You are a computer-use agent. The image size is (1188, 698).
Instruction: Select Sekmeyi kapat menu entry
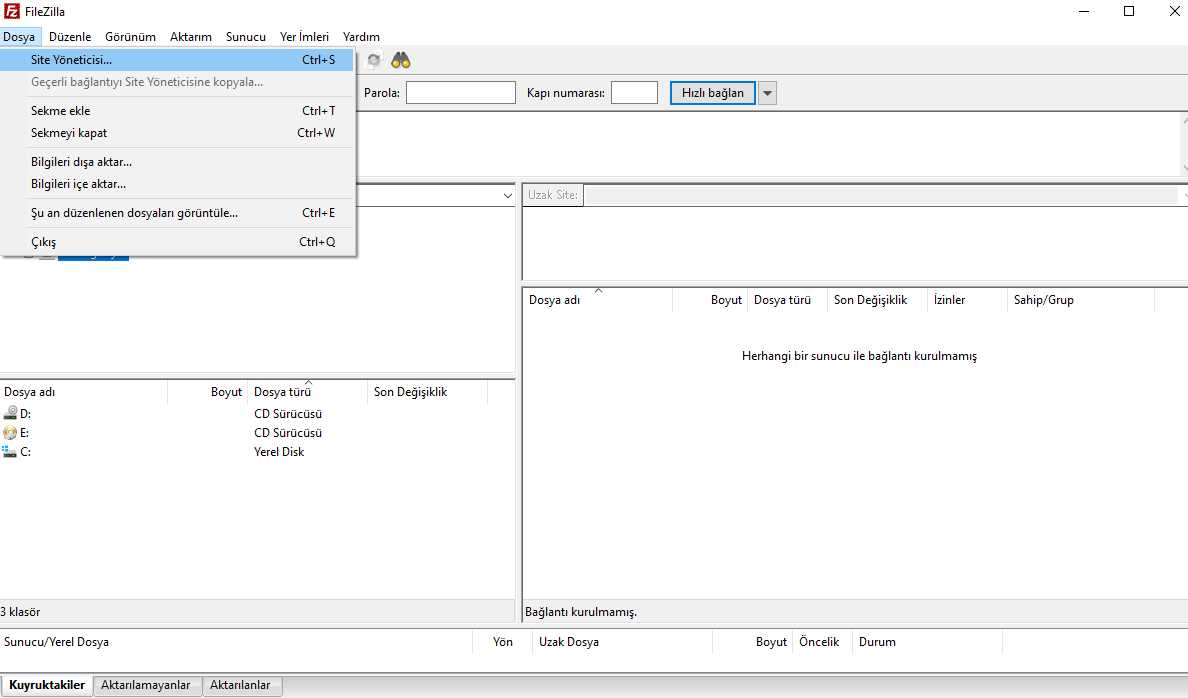(x=177, y=133)
